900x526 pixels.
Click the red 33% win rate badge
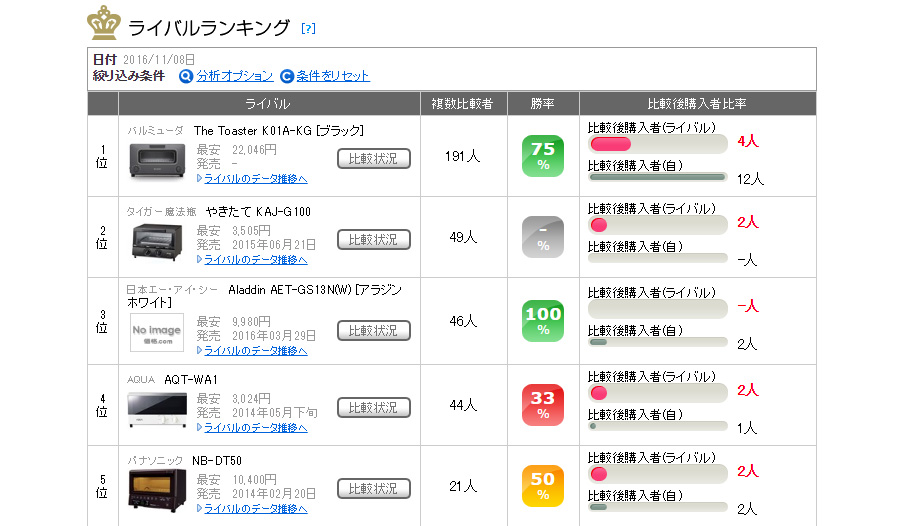pos(542,405)
